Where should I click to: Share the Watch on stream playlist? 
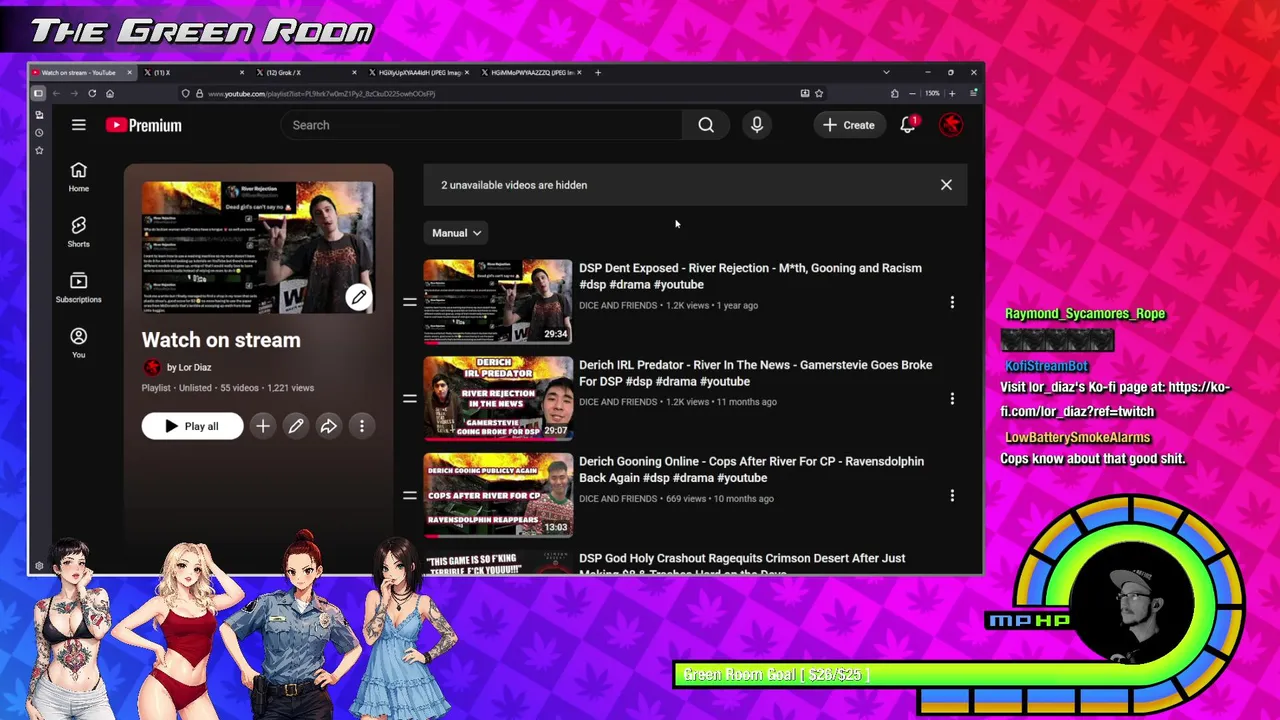[329, 426]
